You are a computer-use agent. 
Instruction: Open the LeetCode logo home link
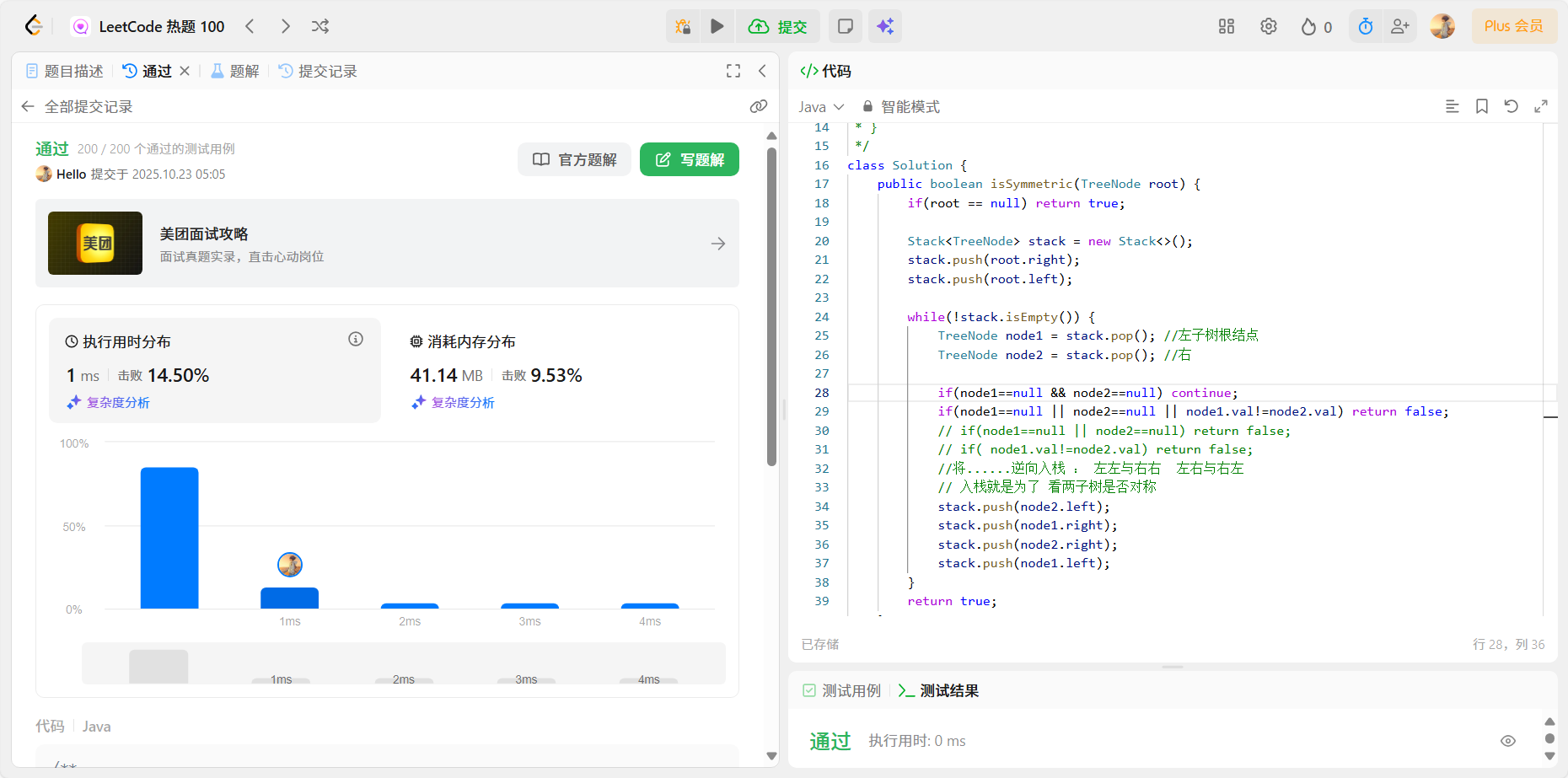click(x=34, y=26)
